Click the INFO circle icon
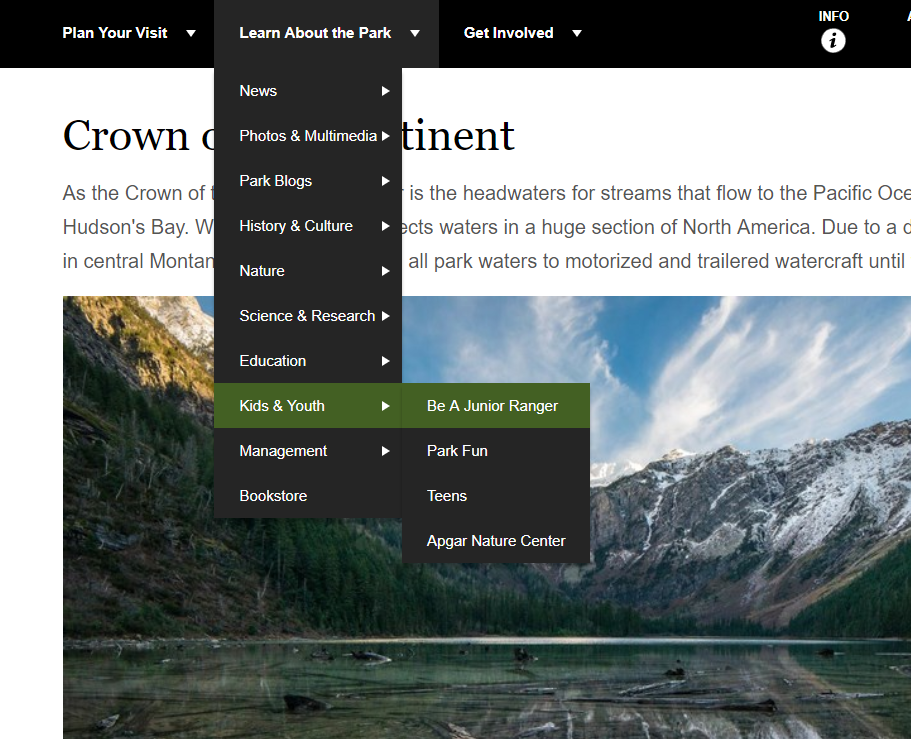Viewport: 911px width, 739px height. [x=833, y=41]
